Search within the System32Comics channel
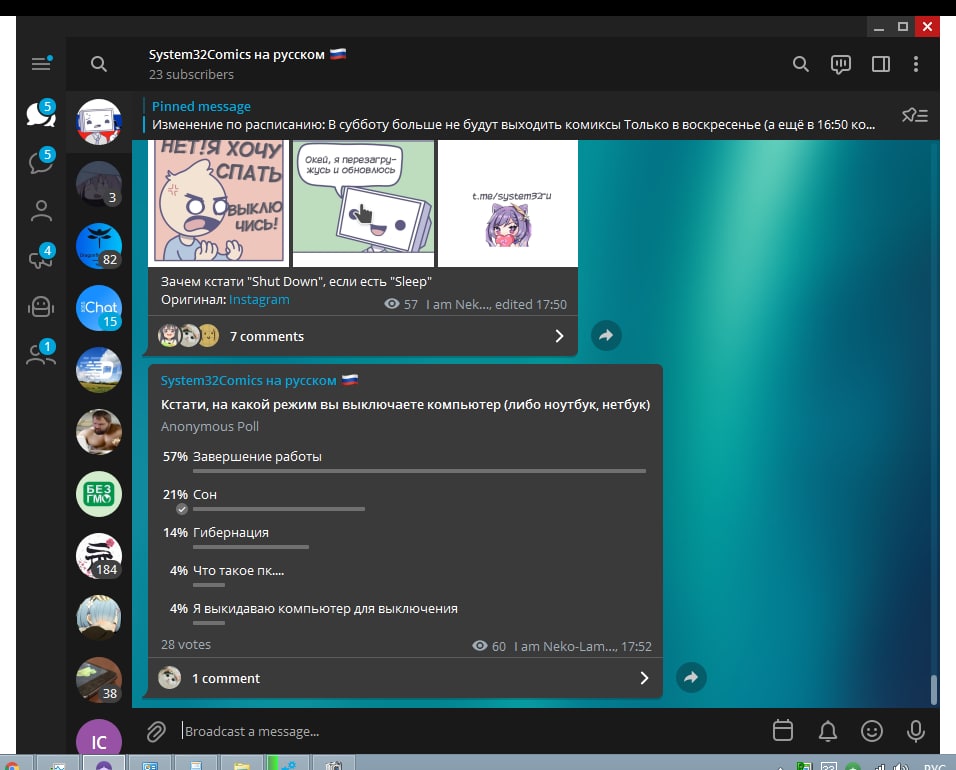Viewport: 956px width, 770px height. pyautogui.click(x=801, y=64)
